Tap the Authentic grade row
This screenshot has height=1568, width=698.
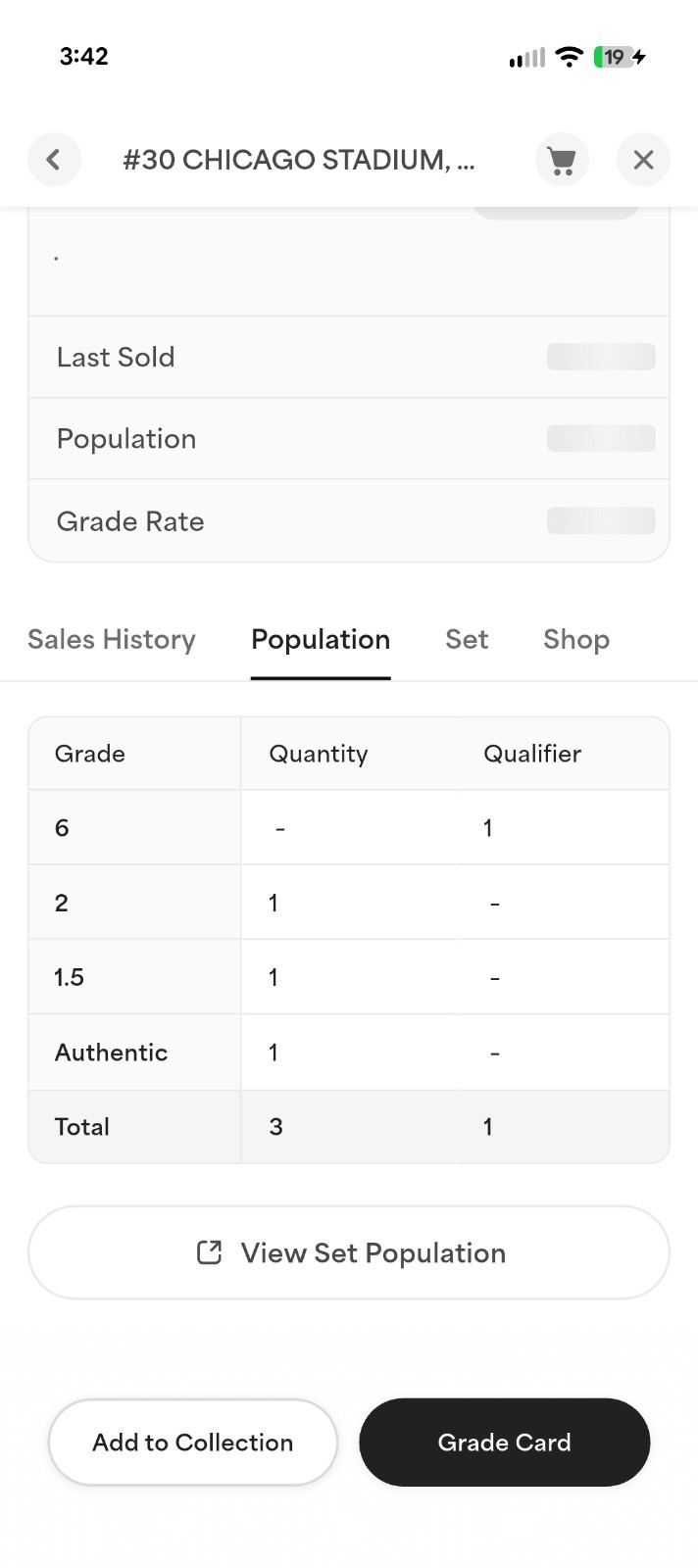click(349, 1053)
